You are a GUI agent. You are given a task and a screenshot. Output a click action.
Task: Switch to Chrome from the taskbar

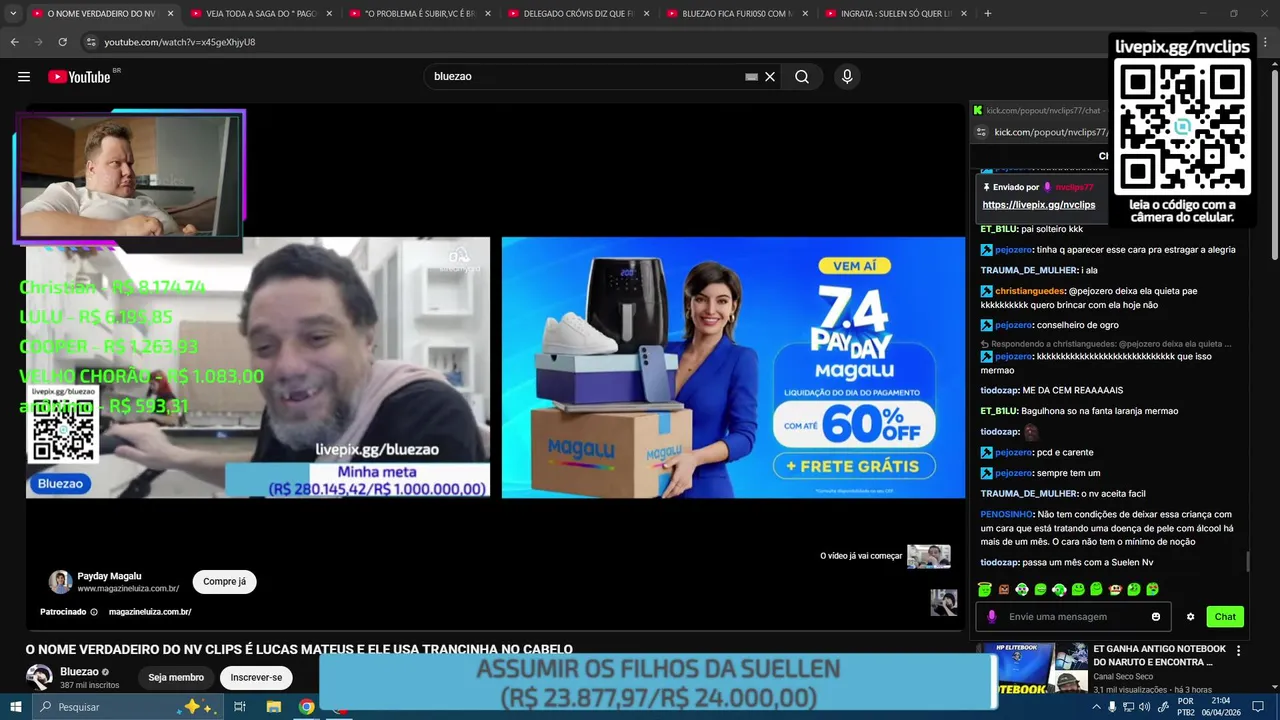(306, 707)
